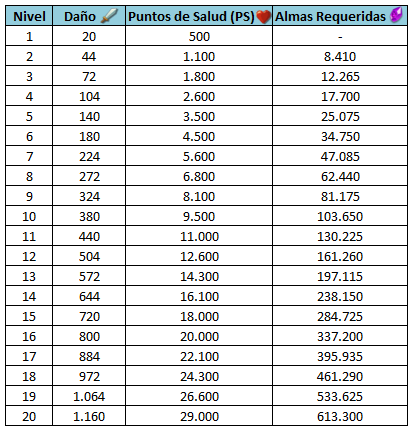Click the Daño header label

point(80,16)
